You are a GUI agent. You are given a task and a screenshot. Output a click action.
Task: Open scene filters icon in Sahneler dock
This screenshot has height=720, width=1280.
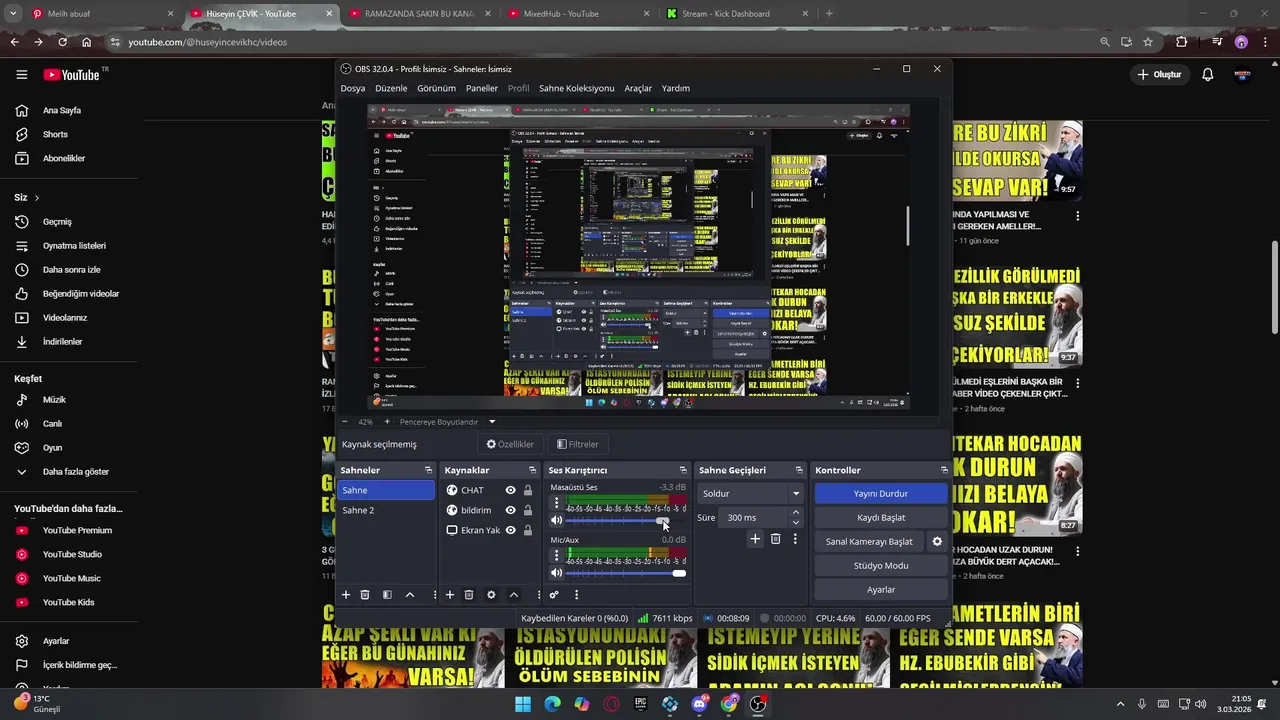tap(387, 595)
